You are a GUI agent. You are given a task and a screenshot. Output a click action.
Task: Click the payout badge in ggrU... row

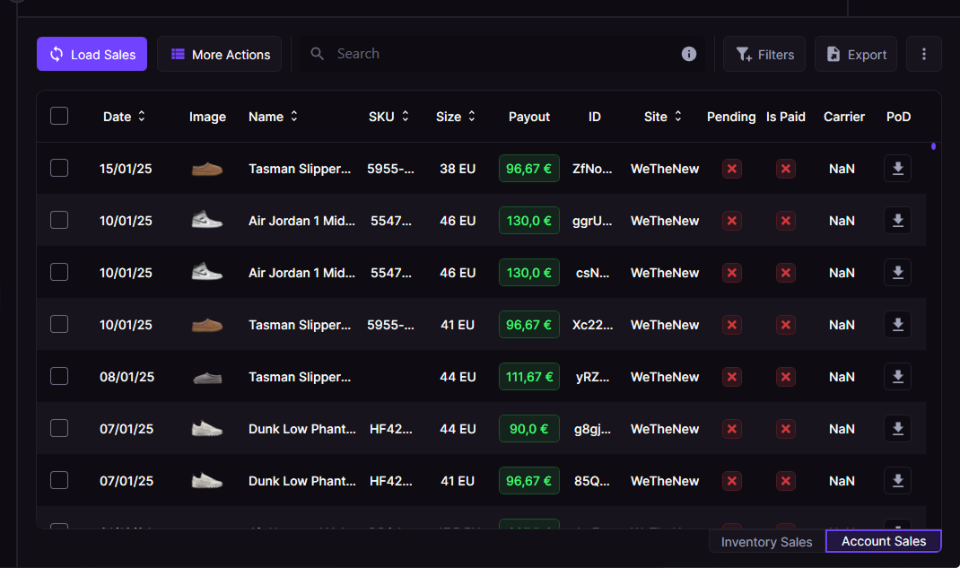click(529, 220)
